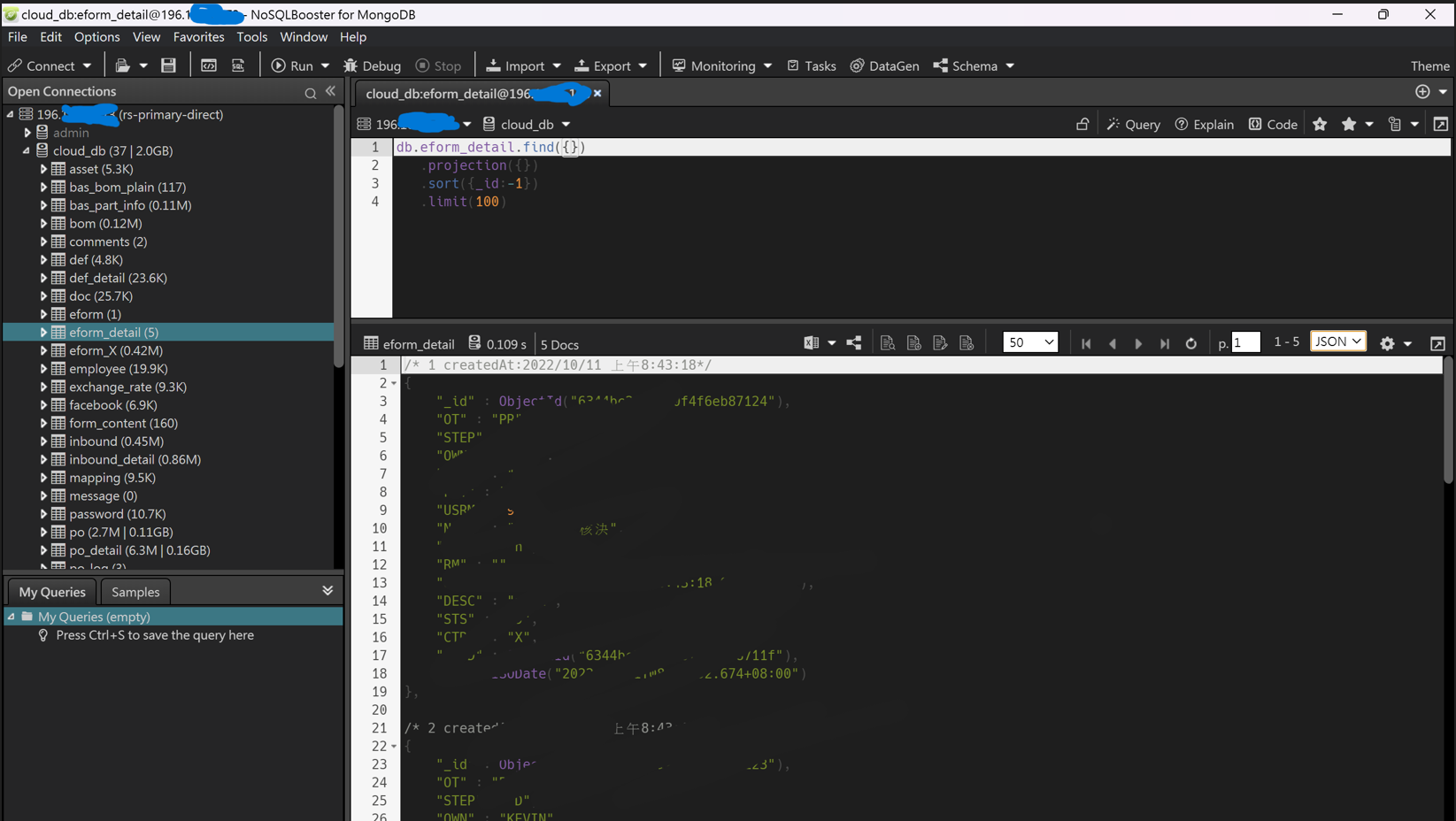The image size is (1456, 821).
Task: Open the Favorites menu
Action: click(x=198, y=37)
